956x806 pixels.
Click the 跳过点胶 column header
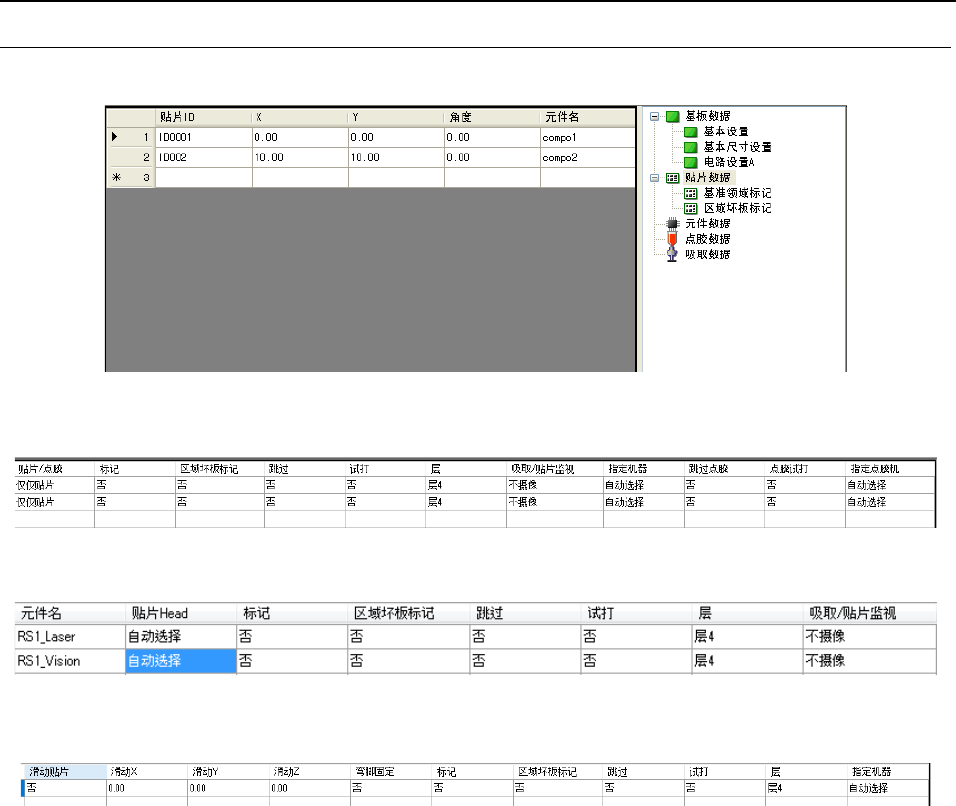724,469
